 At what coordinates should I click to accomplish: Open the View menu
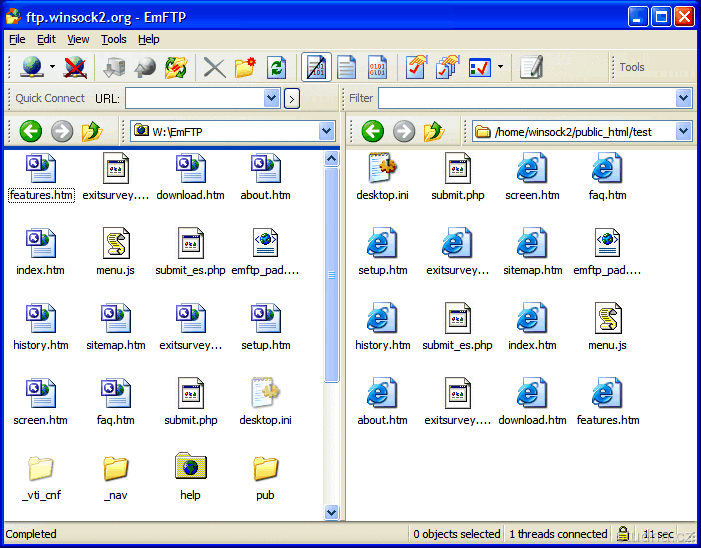[78, 39]
